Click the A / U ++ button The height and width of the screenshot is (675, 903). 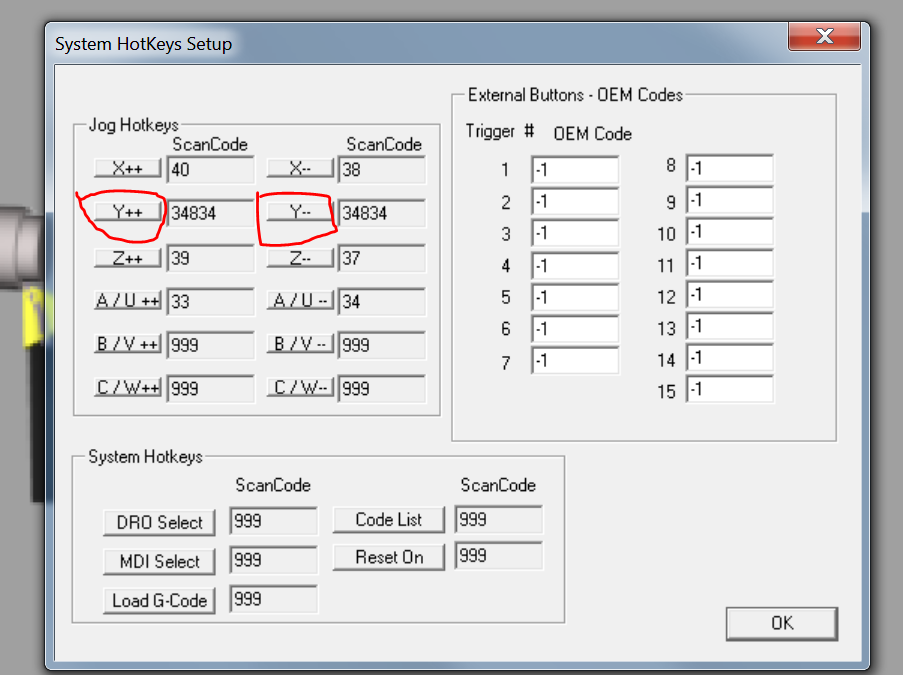click(128, 301)
